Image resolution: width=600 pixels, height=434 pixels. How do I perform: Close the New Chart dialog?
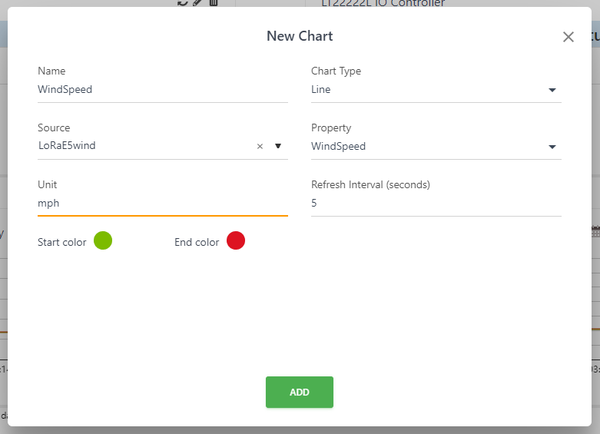(x=568, y=37)
